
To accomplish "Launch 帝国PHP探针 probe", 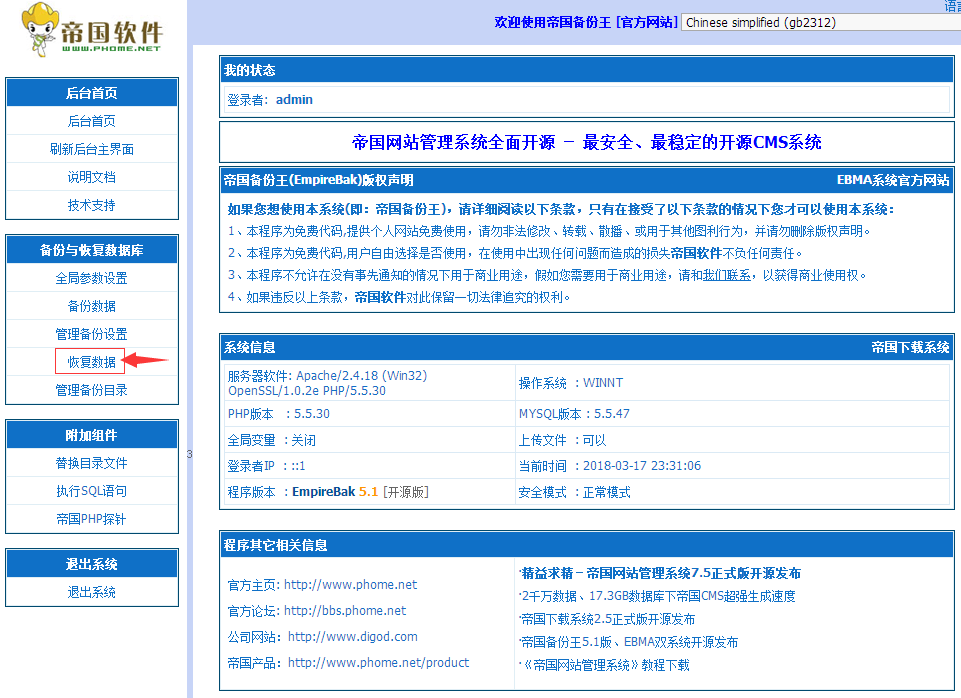I will (x=91, y=519).
